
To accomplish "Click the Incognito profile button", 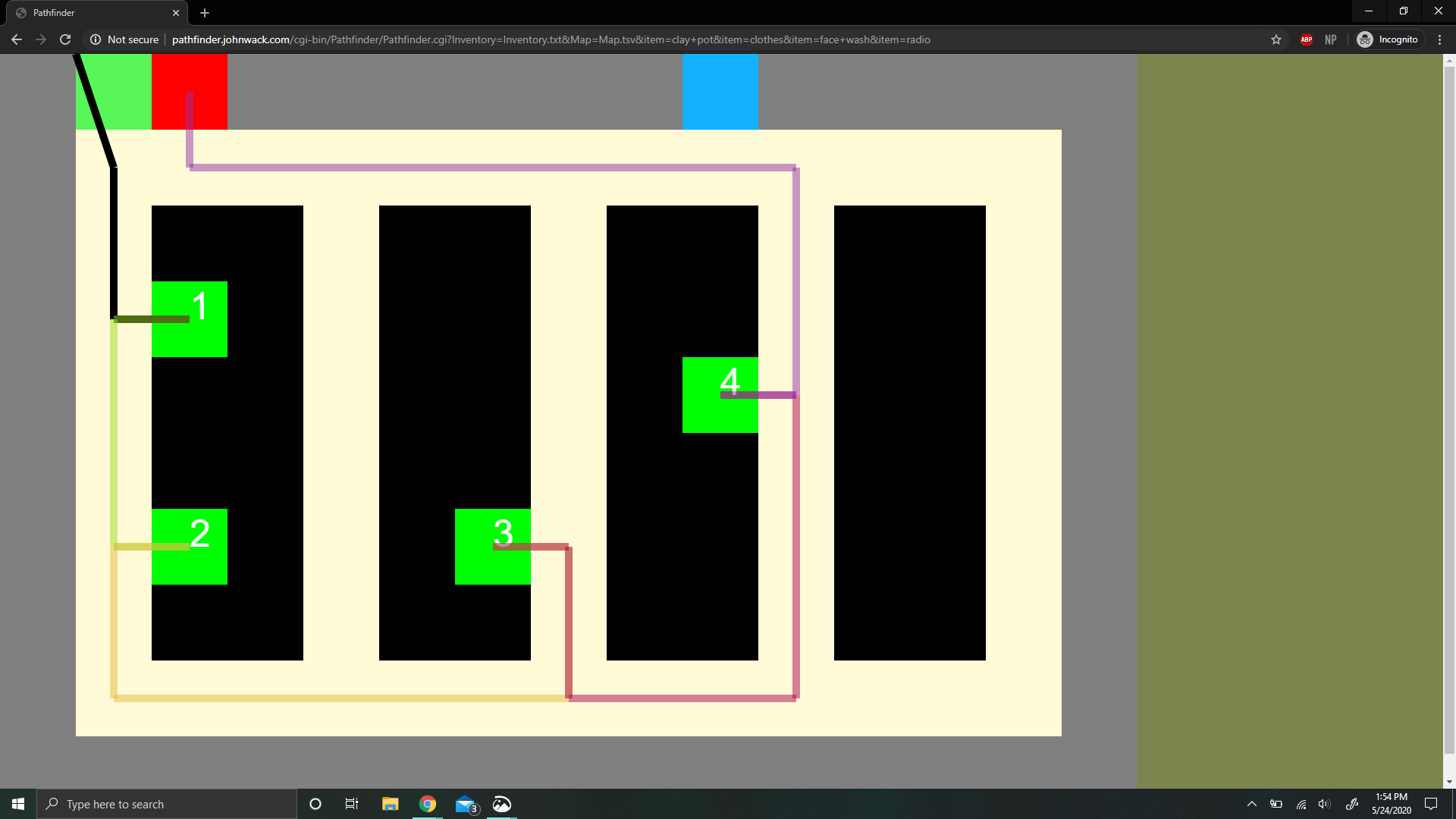I will 1388,39.
